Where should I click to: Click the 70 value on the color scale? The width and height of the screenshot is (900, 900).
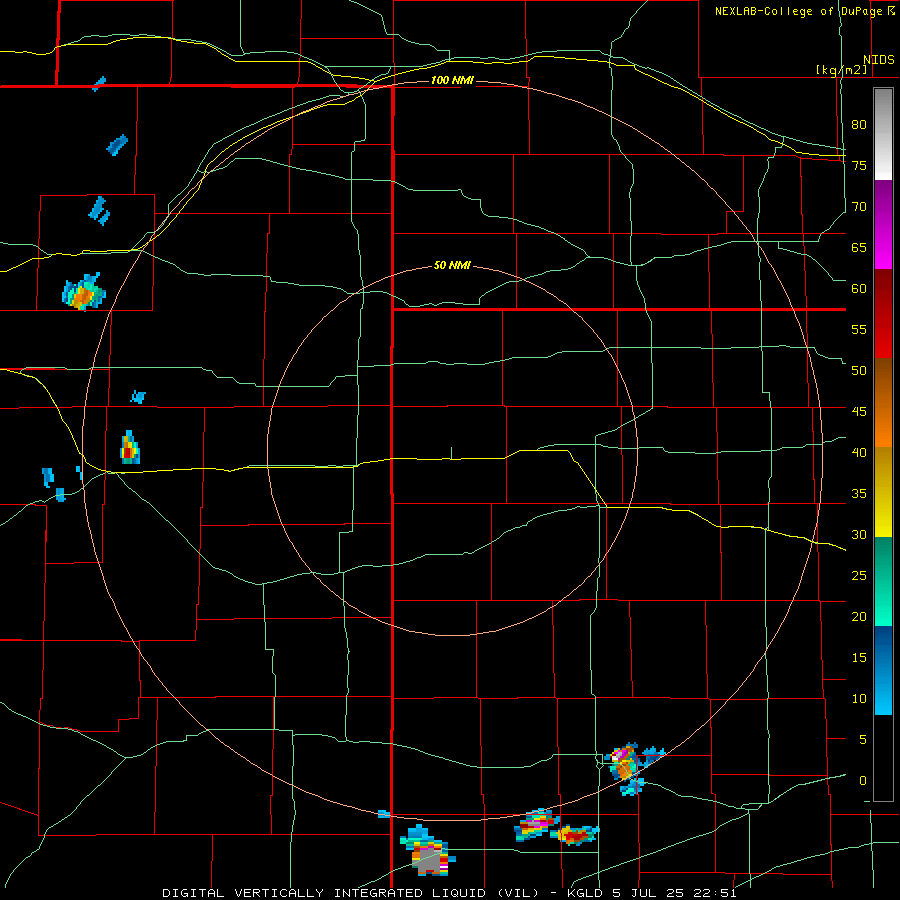[x=859, y=207]
